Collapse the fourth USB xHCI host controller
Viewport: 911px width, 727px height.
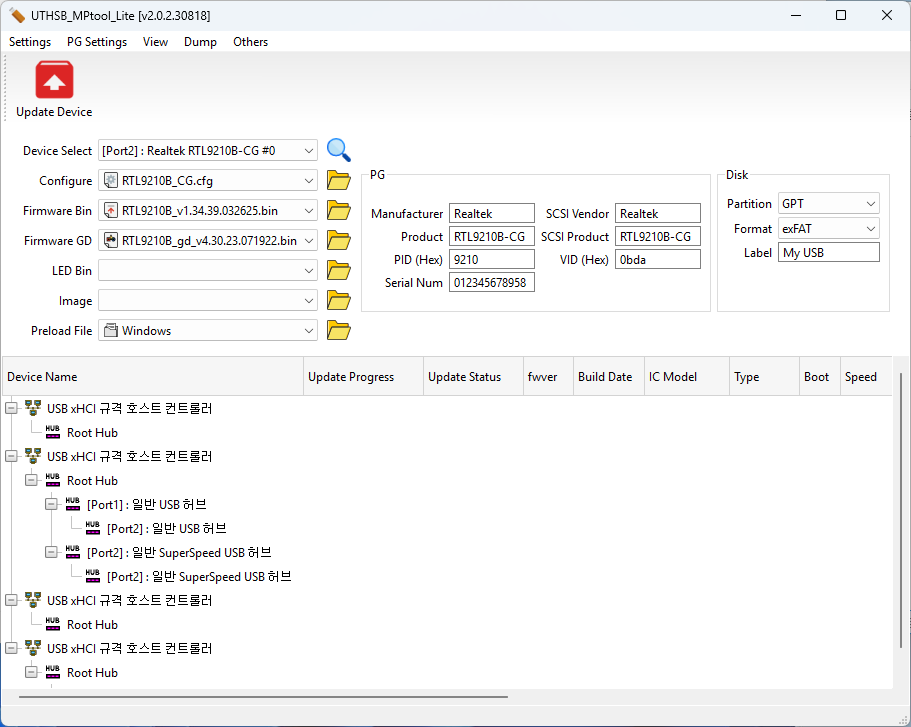click(x=11, y=648)
